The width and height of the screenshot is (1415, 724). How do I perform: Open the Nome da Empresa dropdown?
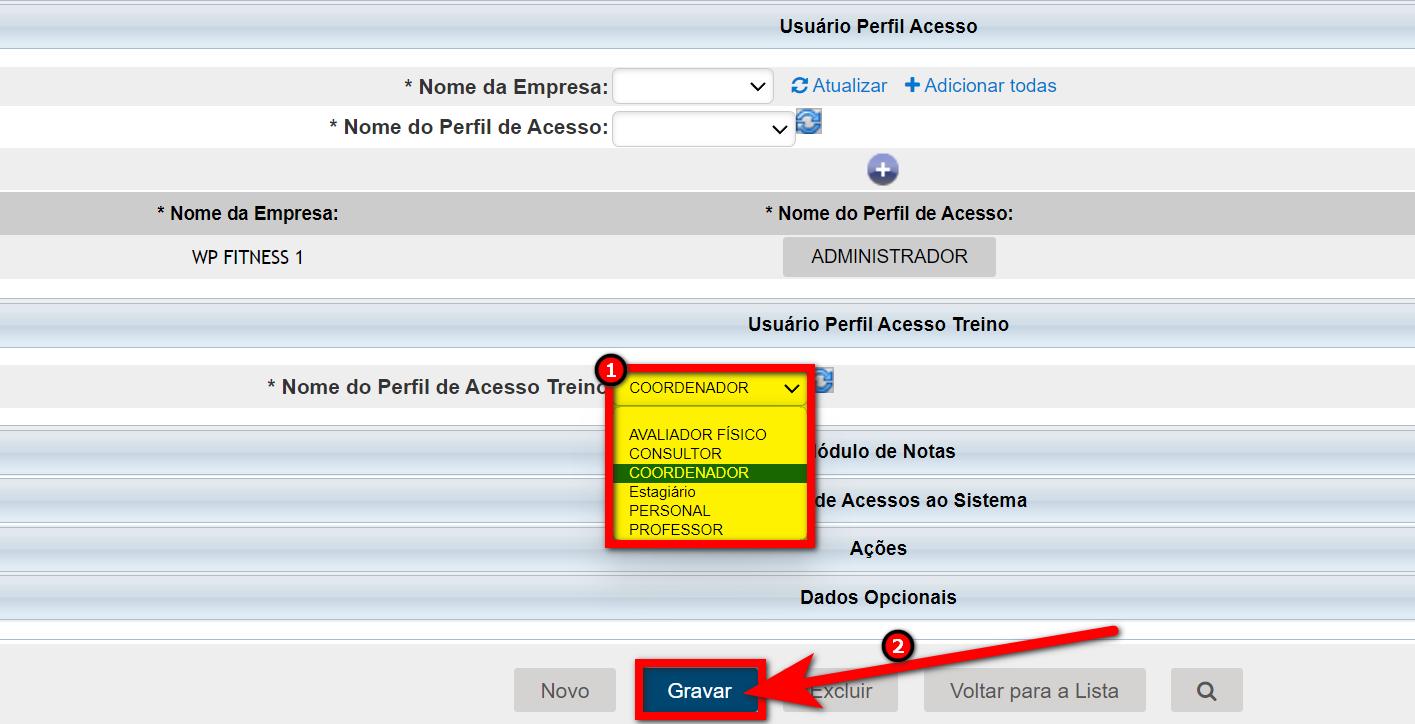click(x=693, y=87)
